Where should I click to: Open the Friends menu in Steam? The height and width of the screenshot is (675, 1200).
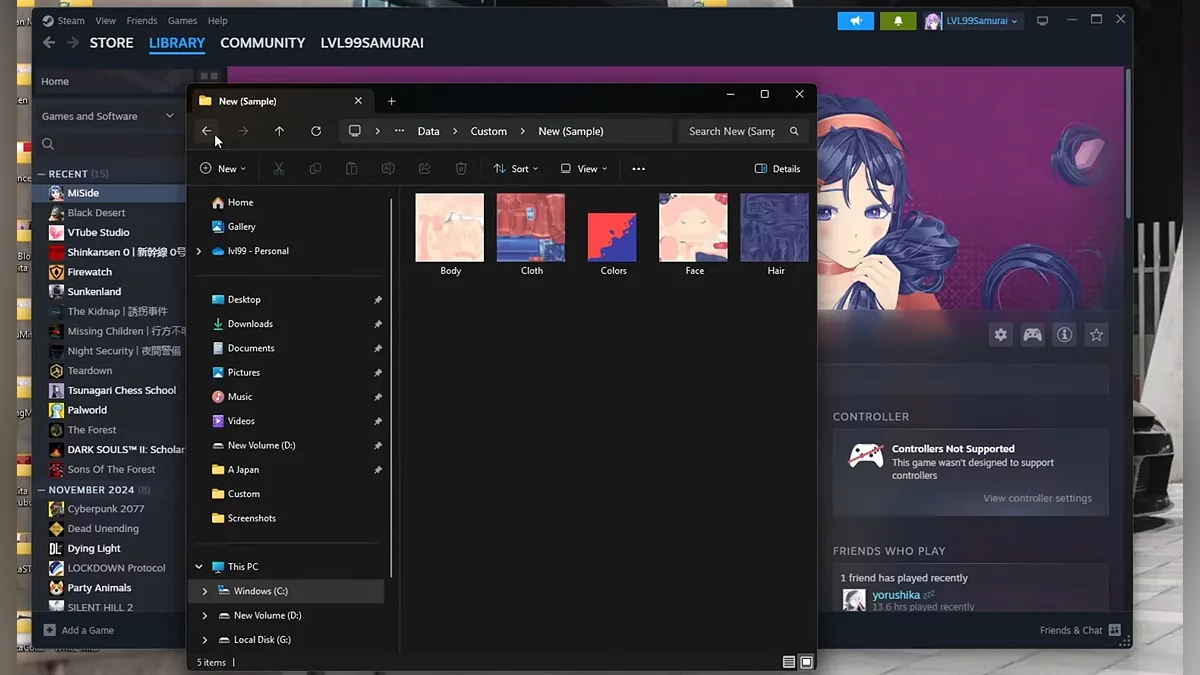click(142, 21)
